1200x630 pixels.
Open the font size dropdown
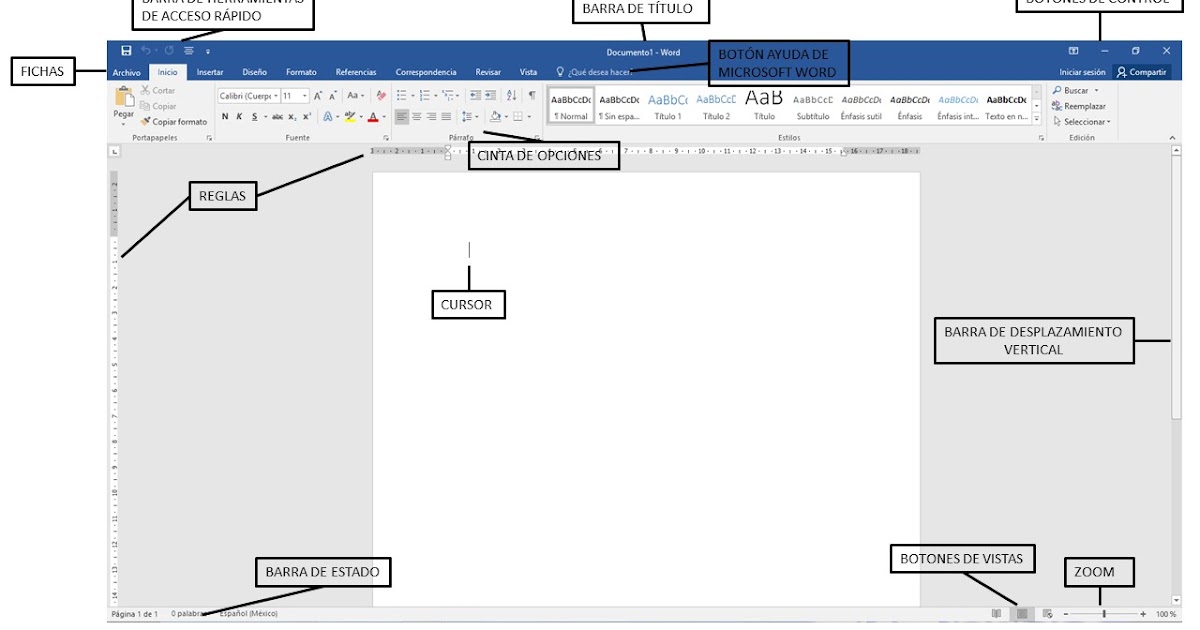tap(304, 96)
